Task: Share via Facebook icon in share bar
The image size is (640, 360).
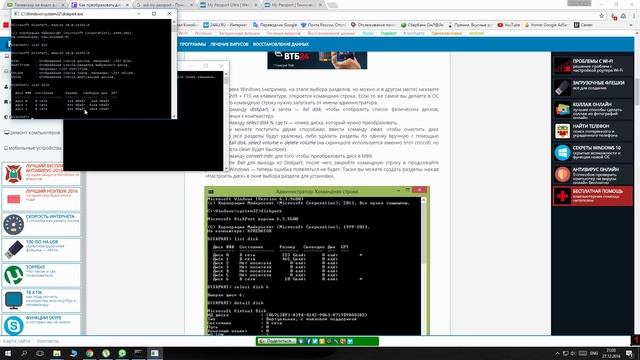Action: 308,341
